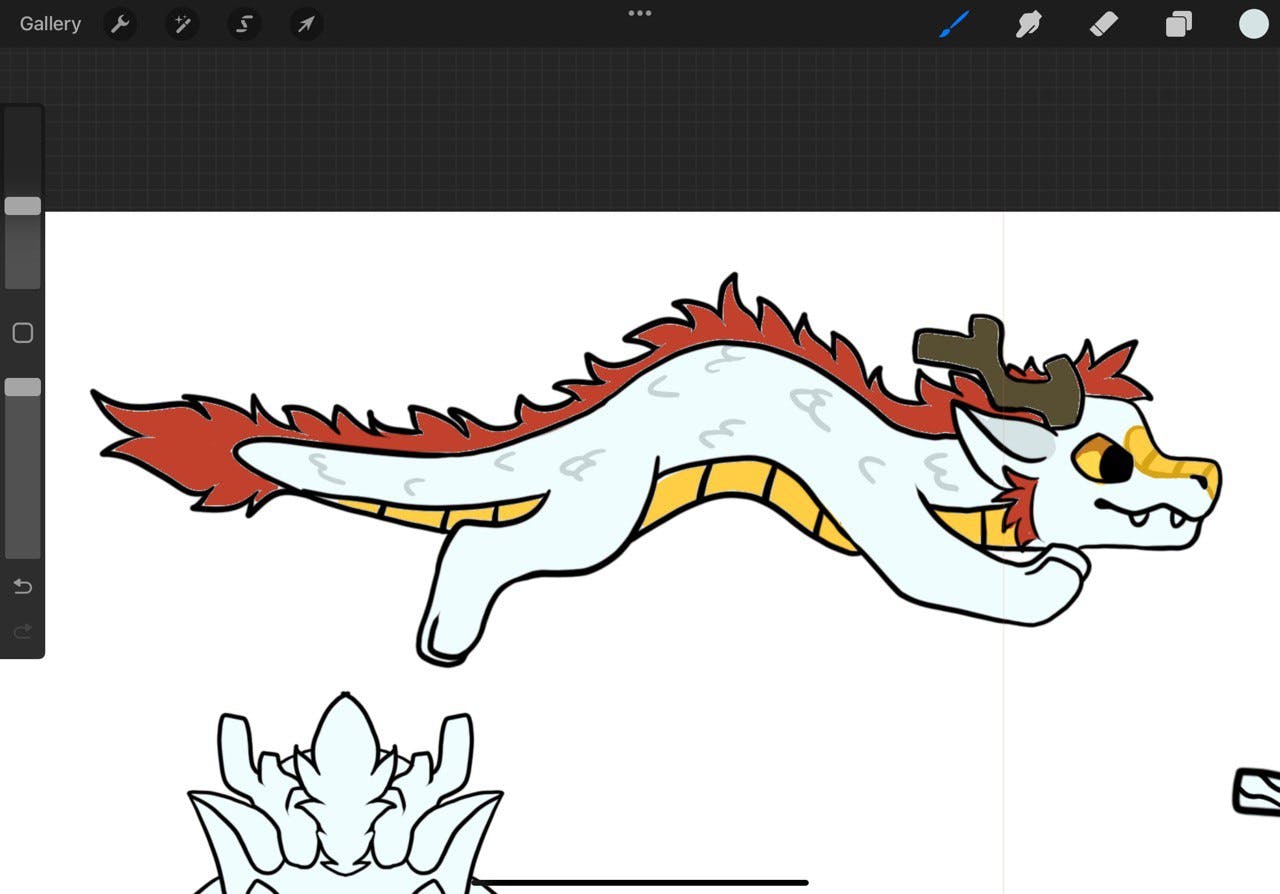
Task: Click the upper brush size slider handle
Action: click(x=22, y=206)
